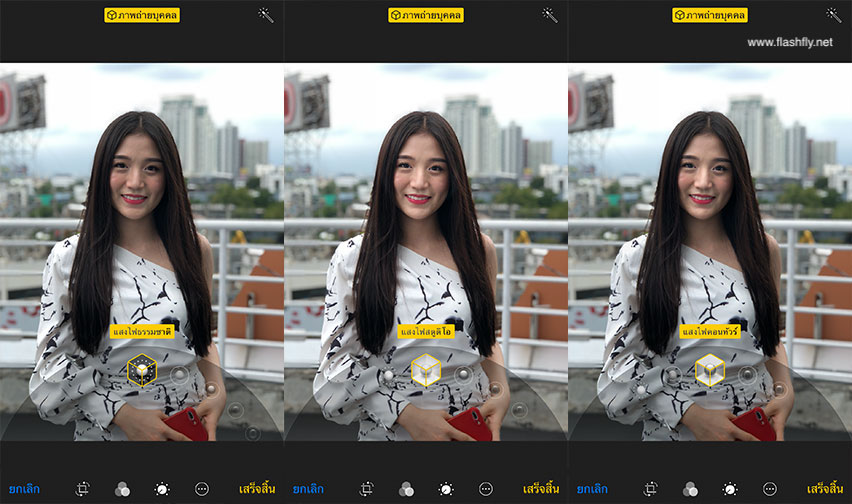The image size is (852, 504).
Task: Show more options in the แสงไฟคอนทัวร์ screen
Action: tap(770, 489)
